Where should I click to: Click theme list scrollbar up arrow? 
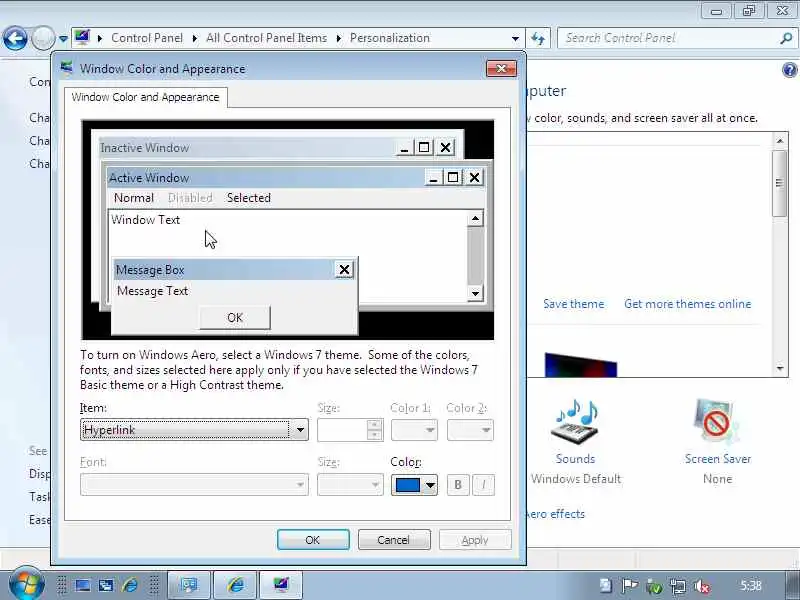click(x=780, y=140)
